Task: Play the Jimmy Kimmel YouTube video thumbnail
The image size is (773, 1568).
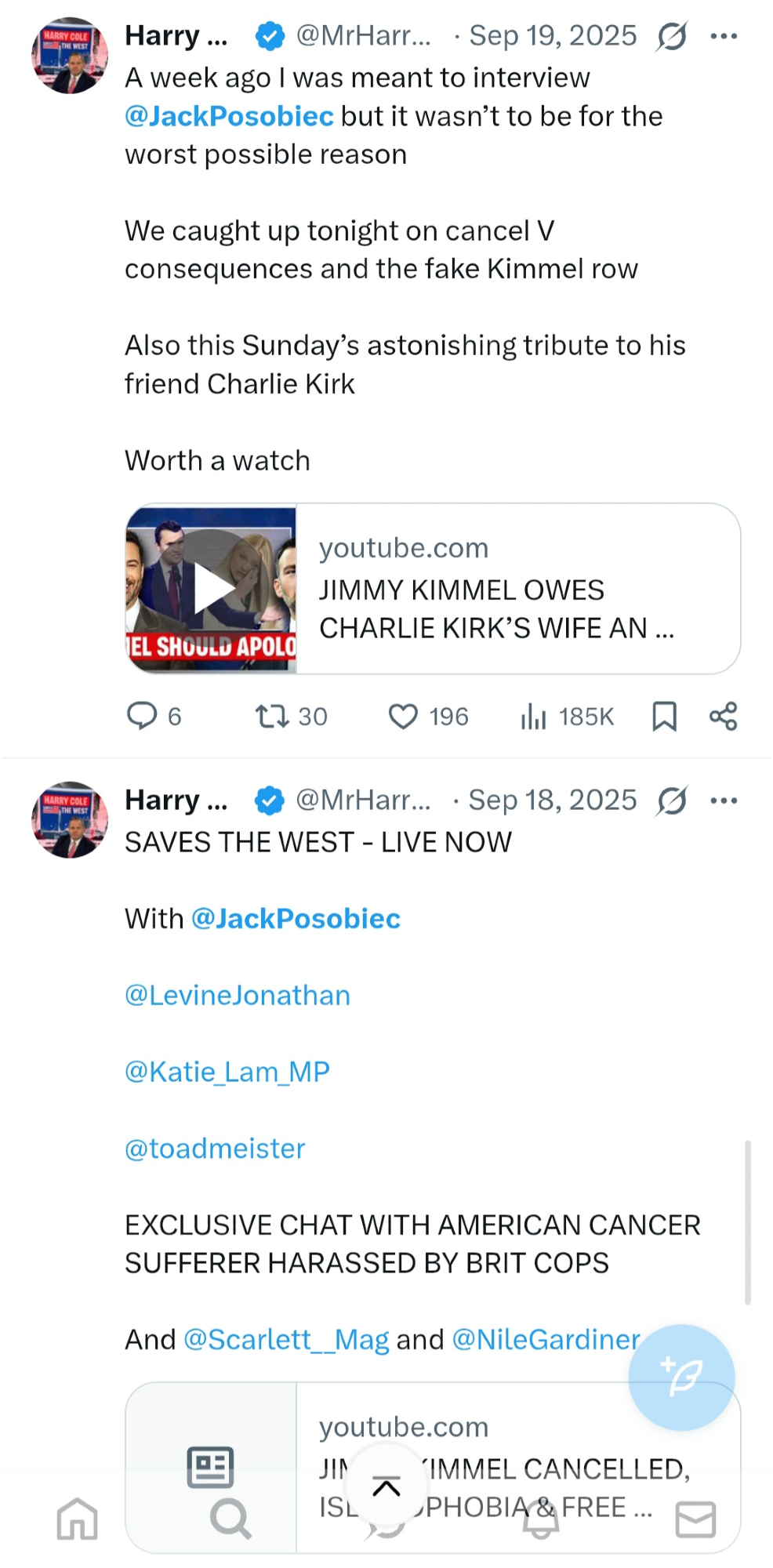Action: coord(212,589)
